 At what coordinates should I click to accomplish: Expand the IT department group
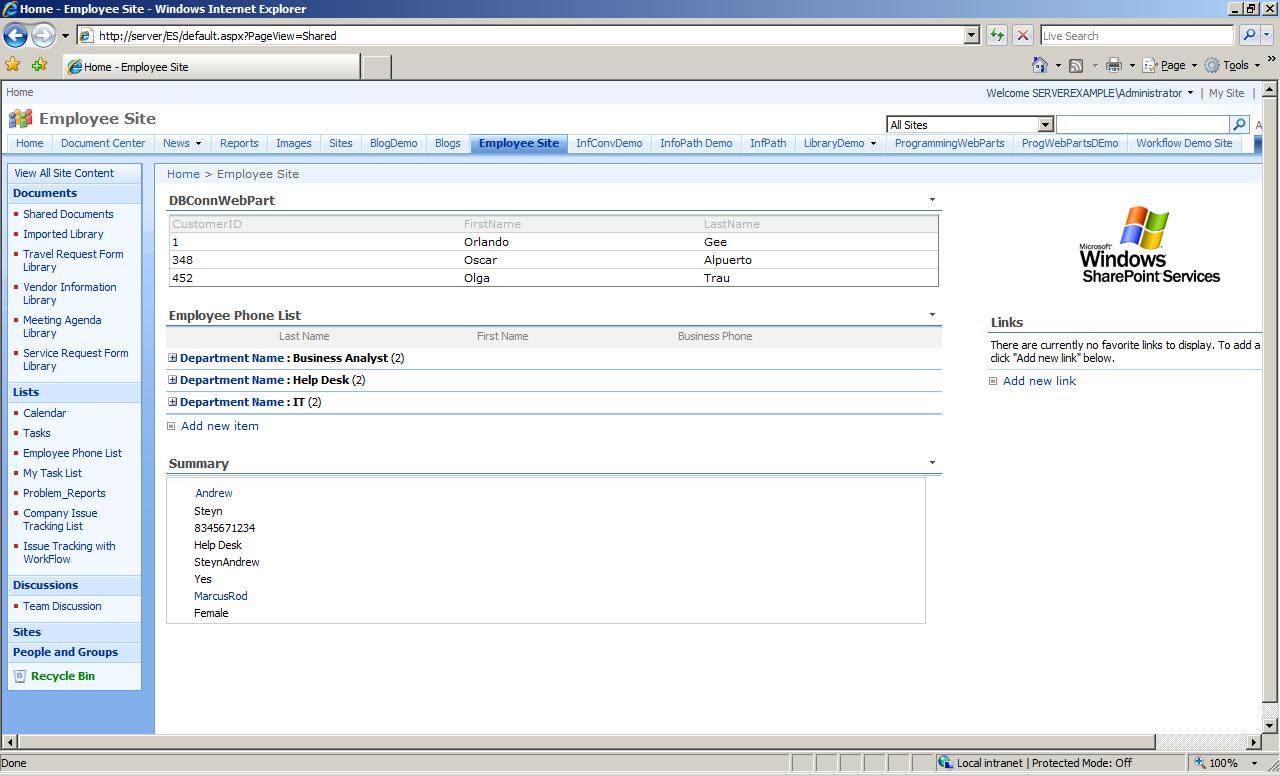[173, 402]
